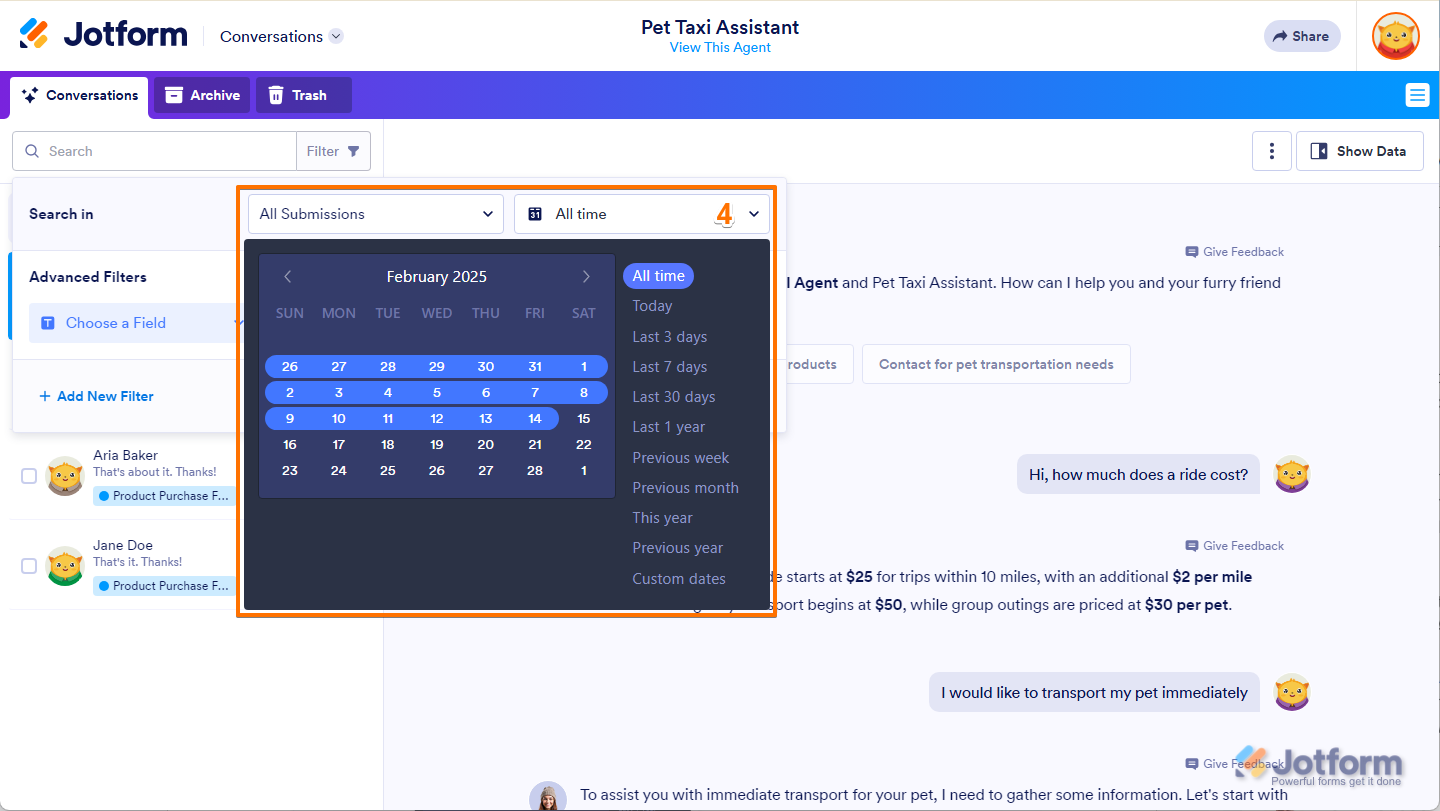Open the user avatar menu
The image size is (1440, 811).
tap(1396, 36)
